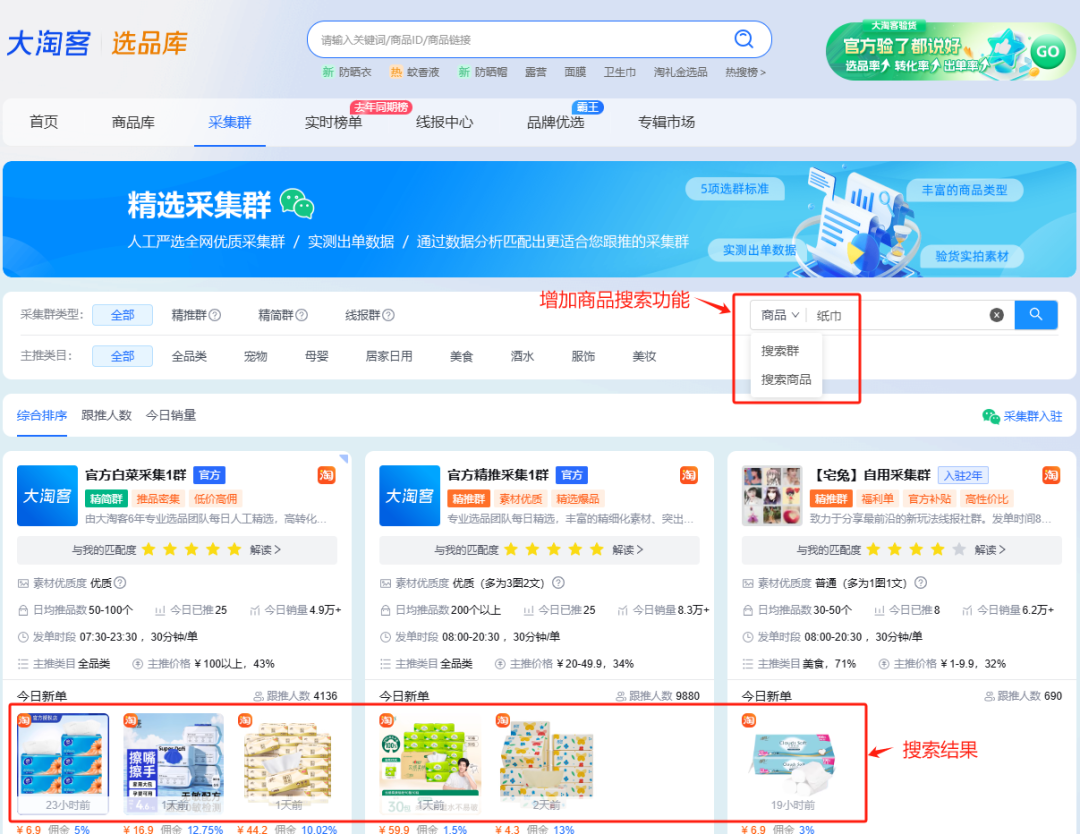Image resolution: width=1080 pixels, height=834 pixels.
Task: Click hot keyword 防晒帽
Action: (x=490, y=72)
